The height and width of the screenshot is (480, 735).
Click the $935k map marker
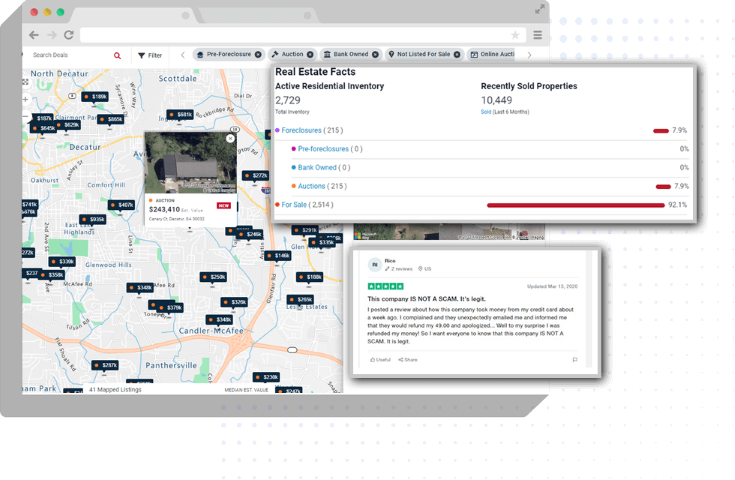[93, 219]
